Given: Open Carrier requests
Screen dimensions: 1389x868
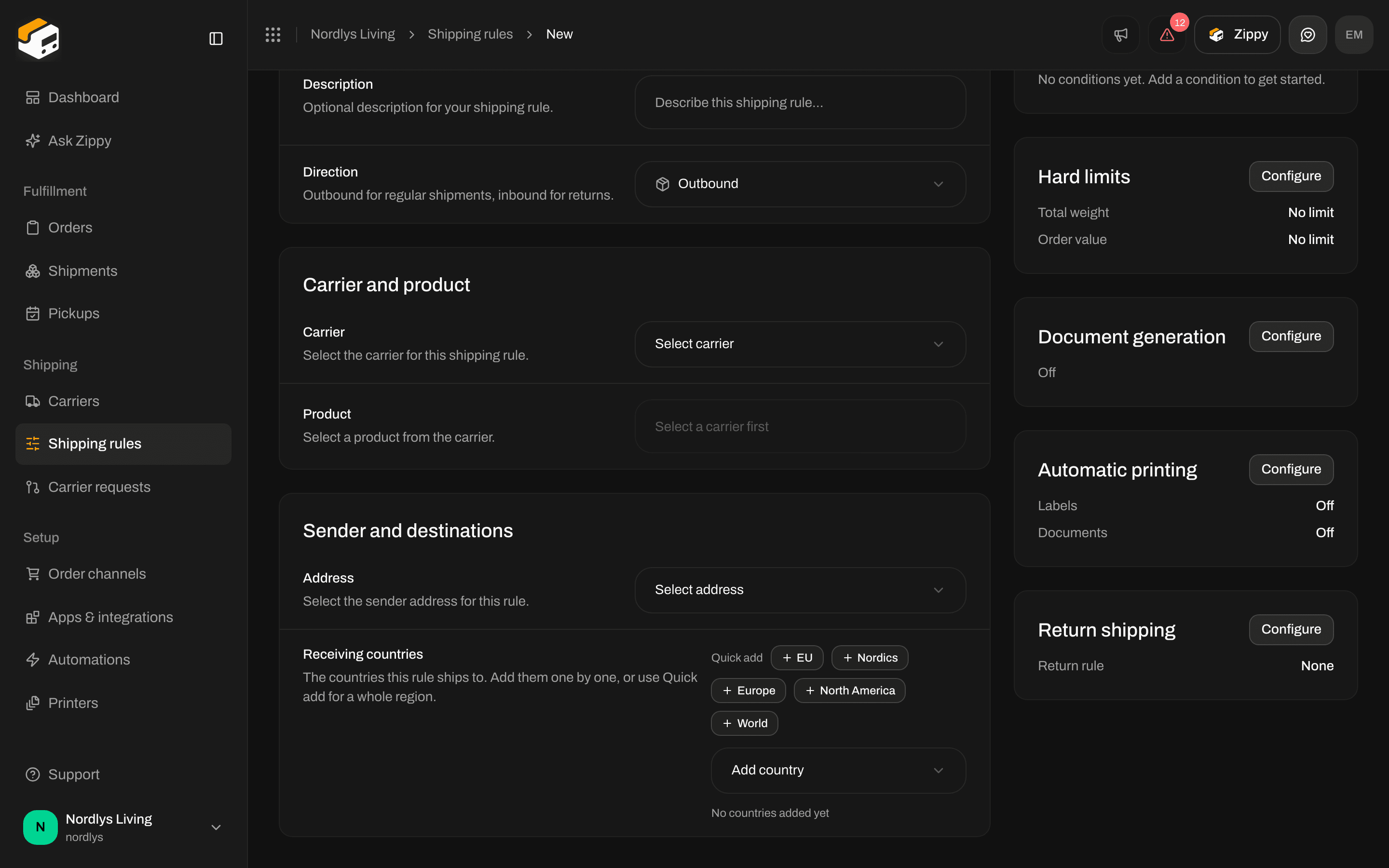Looking at the screenshot, I should [123, 487].
